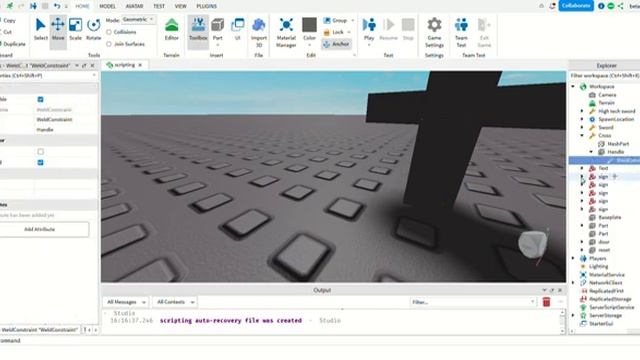Pick the Scale tool
This screenshot has width=640, height=360.
(76, 29)
